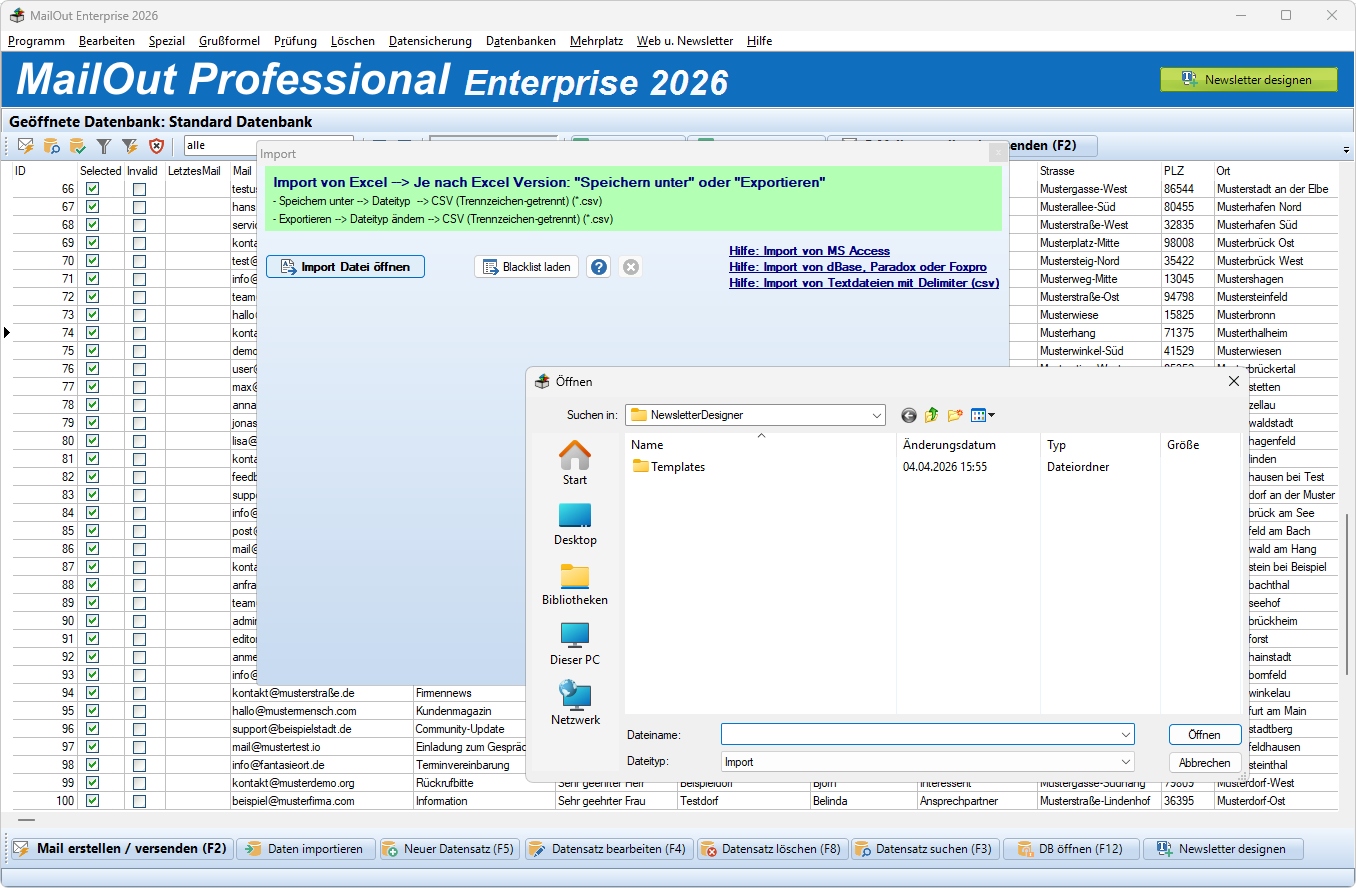The image size is (1356, 888).
Task: Click the database search icon in the main toolbar
Action: pos(52,146)
